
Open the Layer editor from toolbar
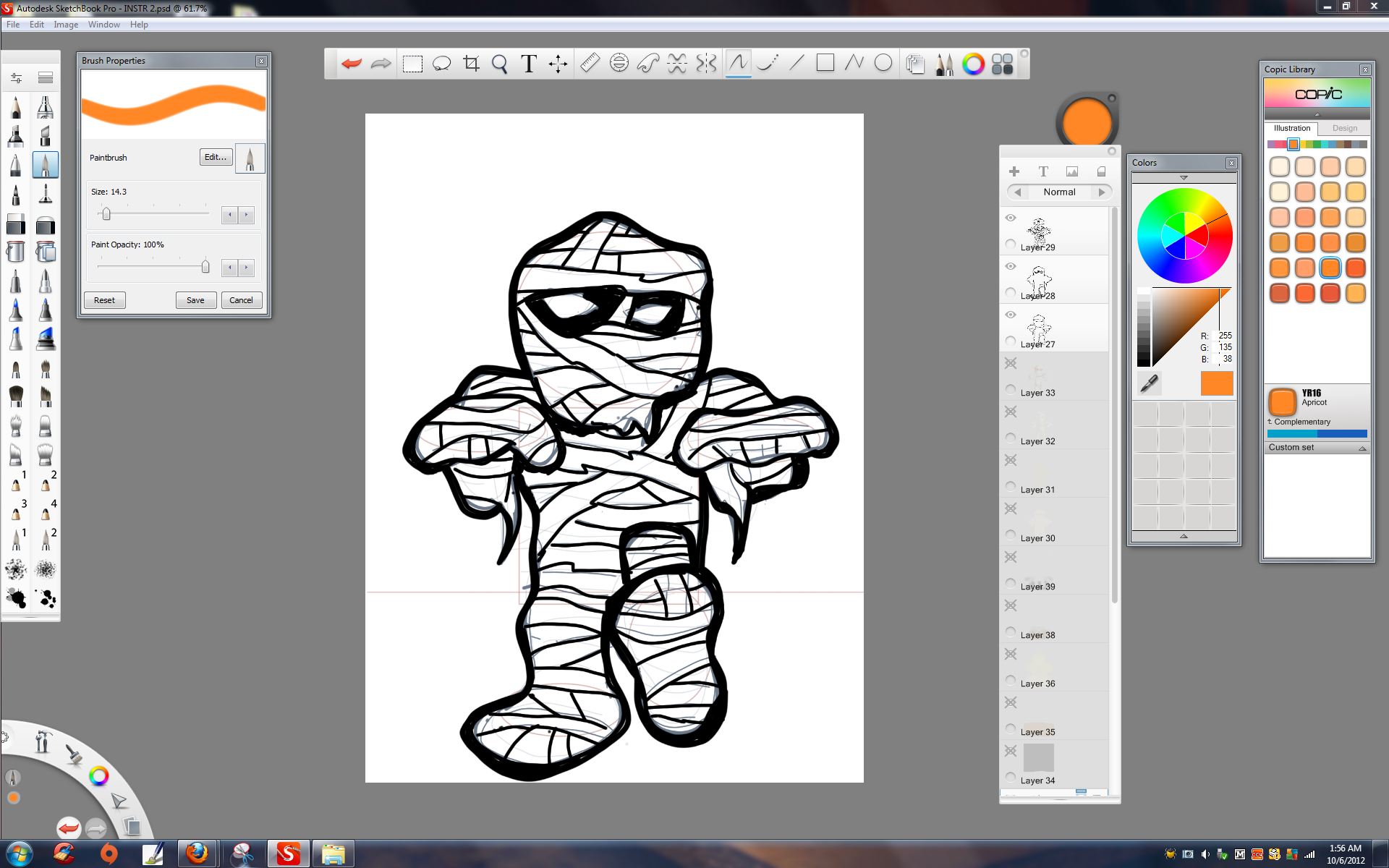(915, 64)
